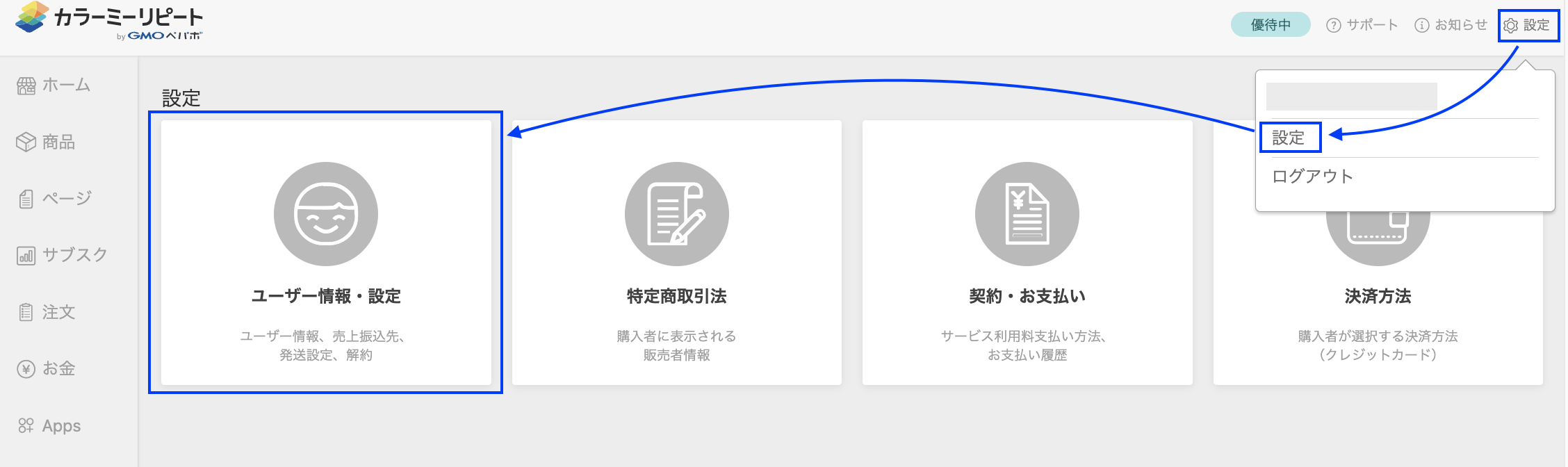Open the お知らせ notifications link
1568x467 pixels.
(1451, 25)
